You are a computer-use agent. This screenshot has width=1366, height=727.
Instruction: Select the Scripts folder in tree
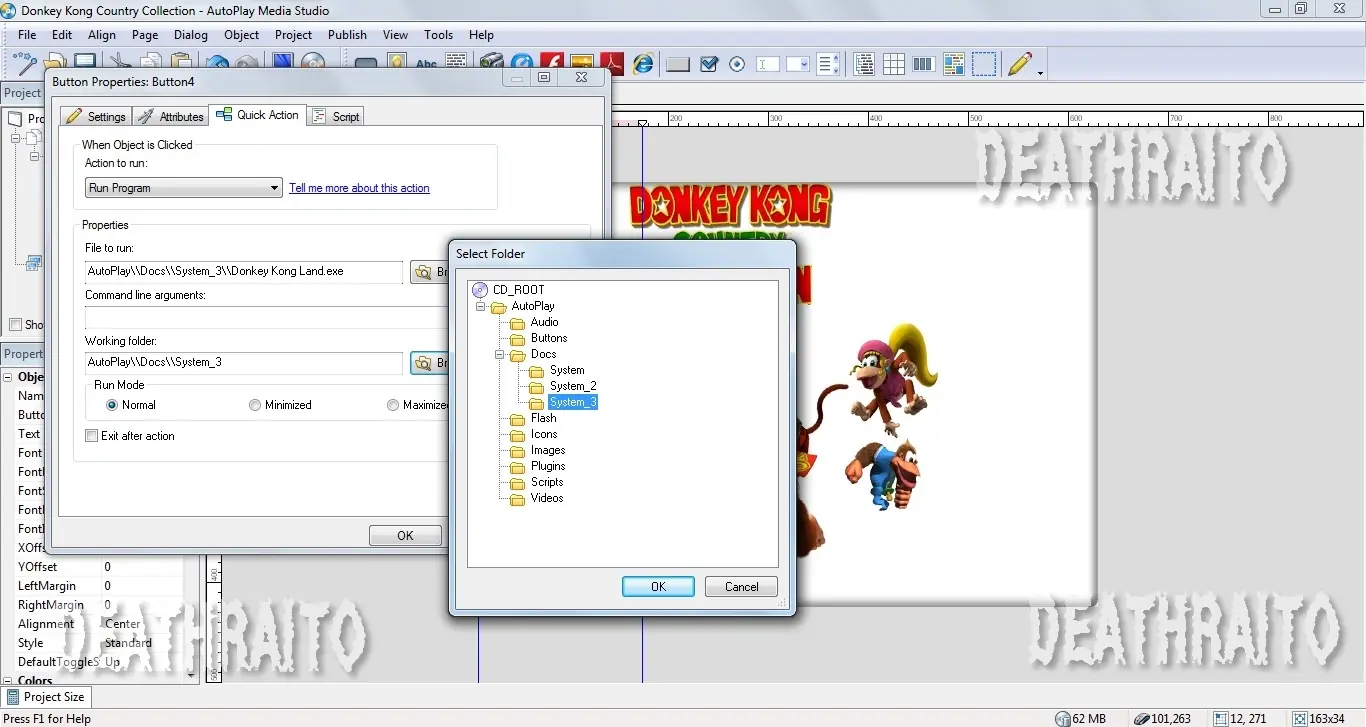(547, 482)
